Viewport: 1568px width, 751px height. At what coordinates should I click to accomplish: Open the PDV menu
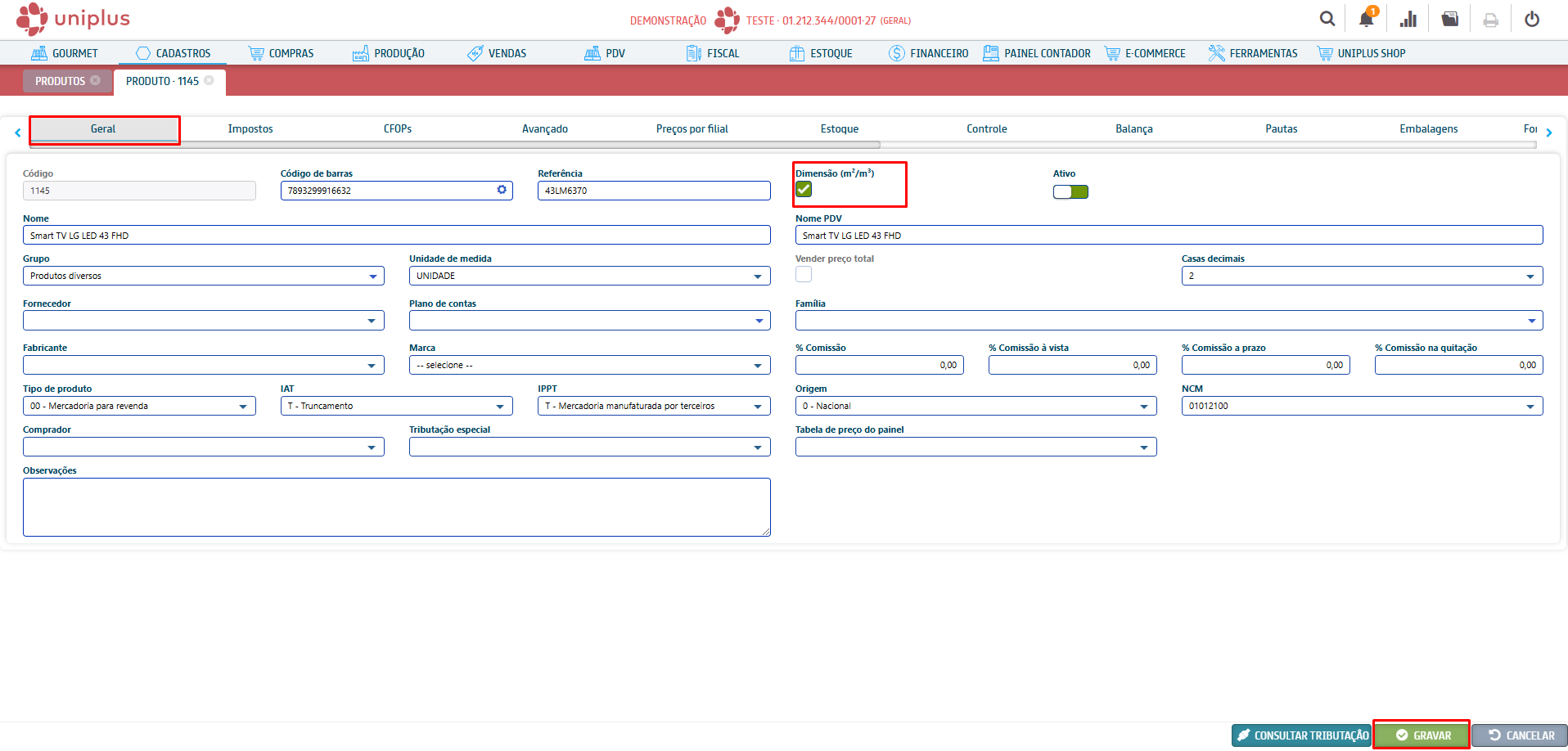click(x=605, y=53)
